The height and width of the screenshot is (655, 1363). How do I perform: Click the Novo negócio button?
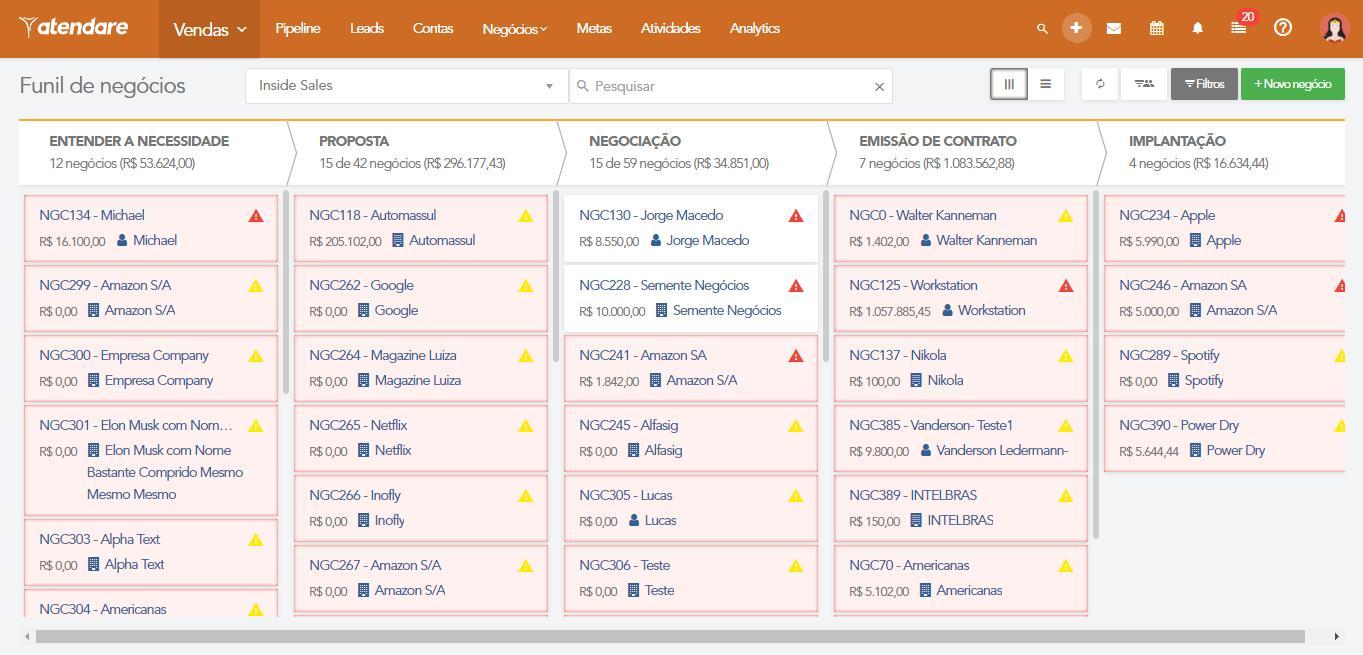1292,84
